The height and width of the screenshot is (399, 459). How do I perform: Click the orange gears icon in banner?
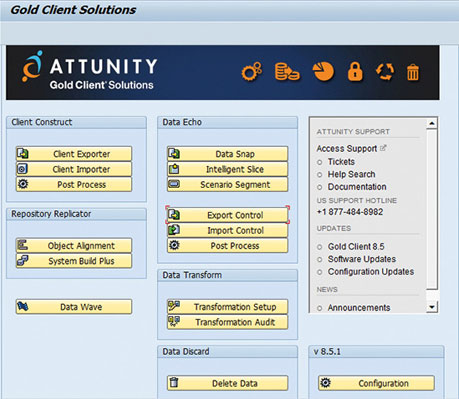point(251,71)
